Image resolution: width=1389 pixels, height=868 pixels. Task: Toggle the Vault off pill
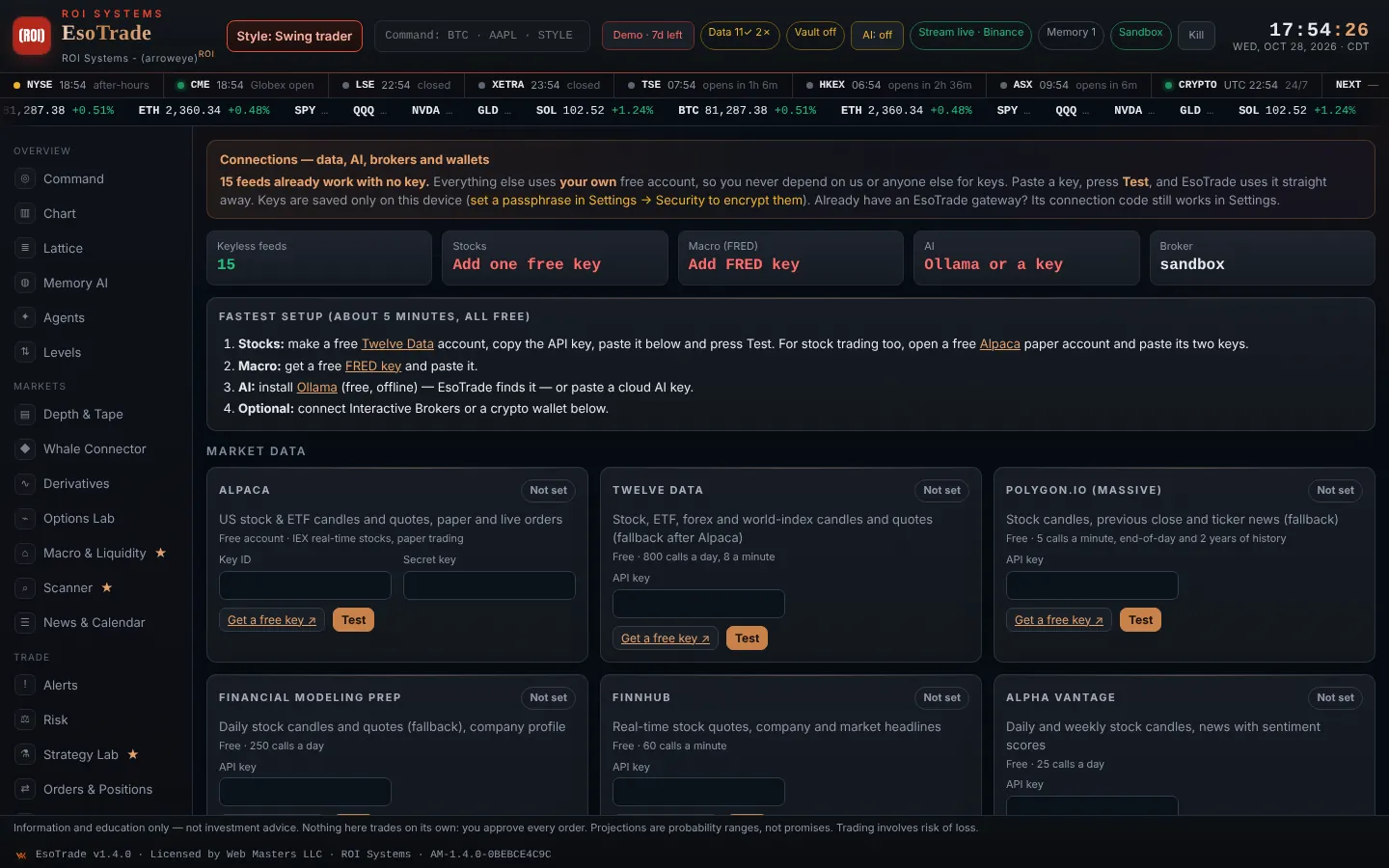[815, 35]
